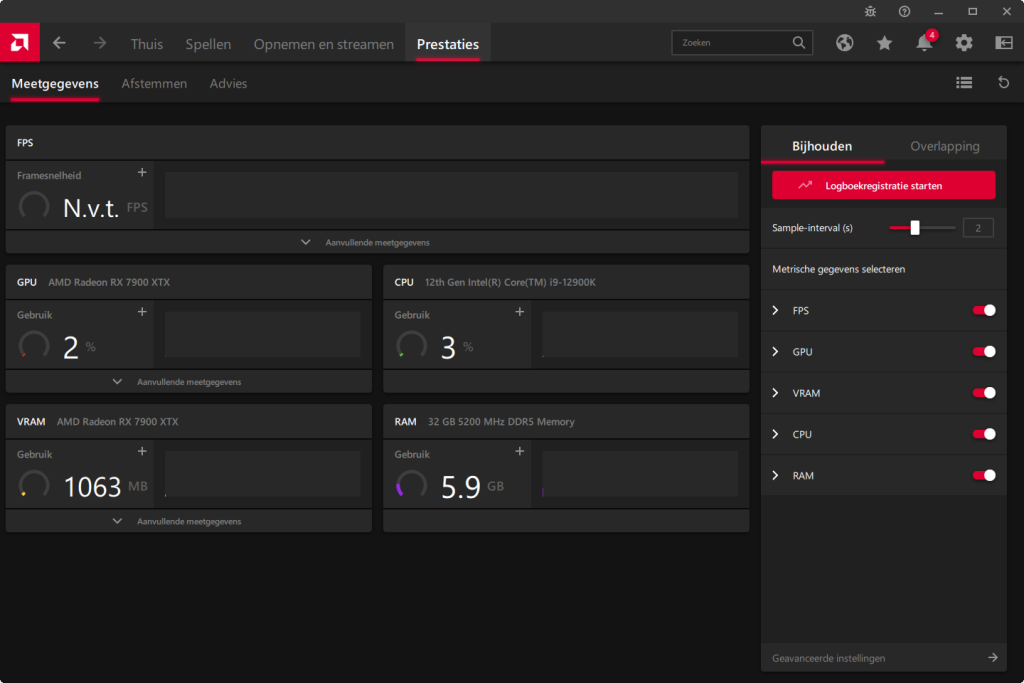
Task: Open notifications bell with 4 alerts
Action: tap(925, 42)
